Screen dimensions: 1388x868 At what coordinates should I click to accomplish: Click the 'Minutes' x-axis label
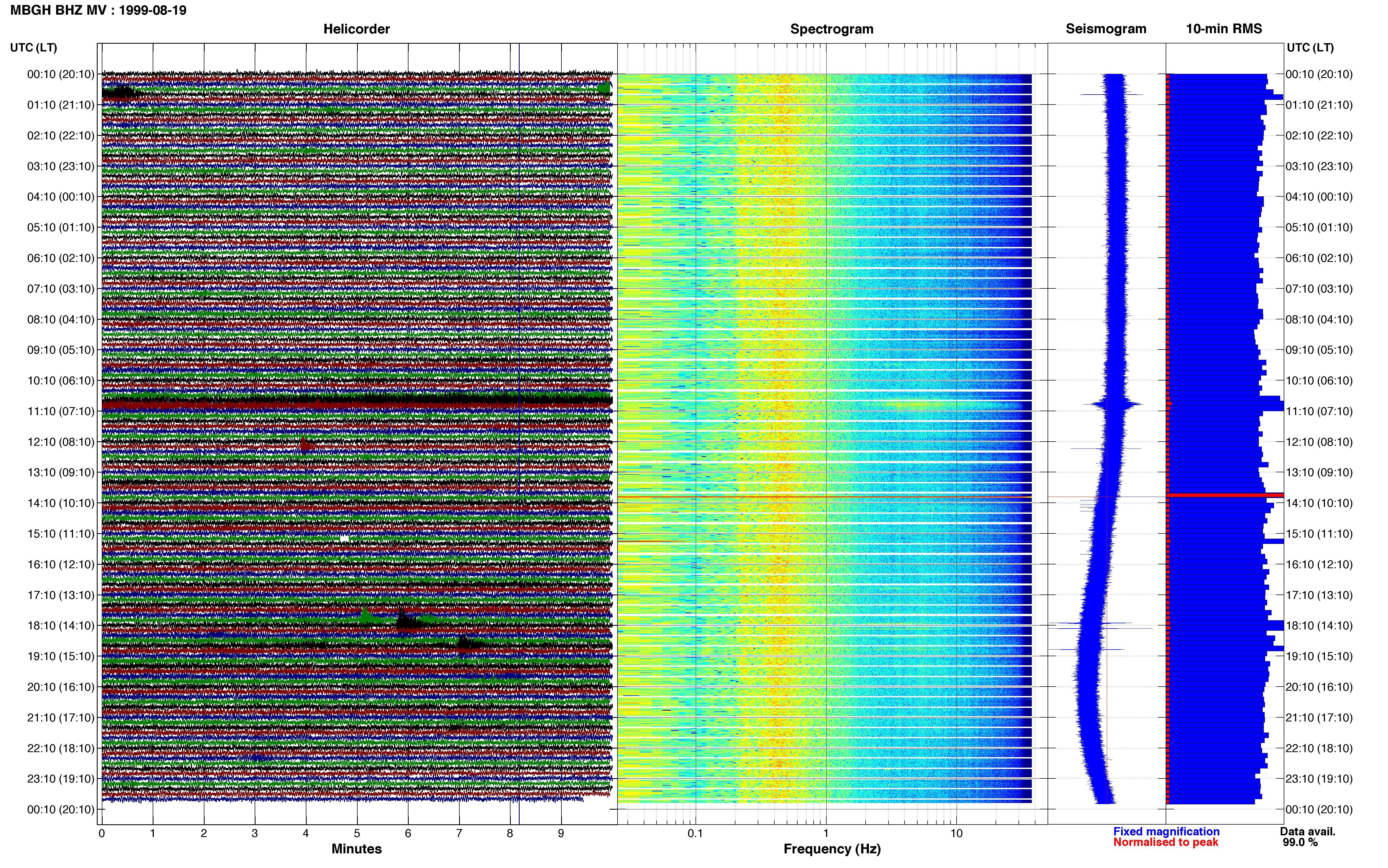tap(356, 849)
